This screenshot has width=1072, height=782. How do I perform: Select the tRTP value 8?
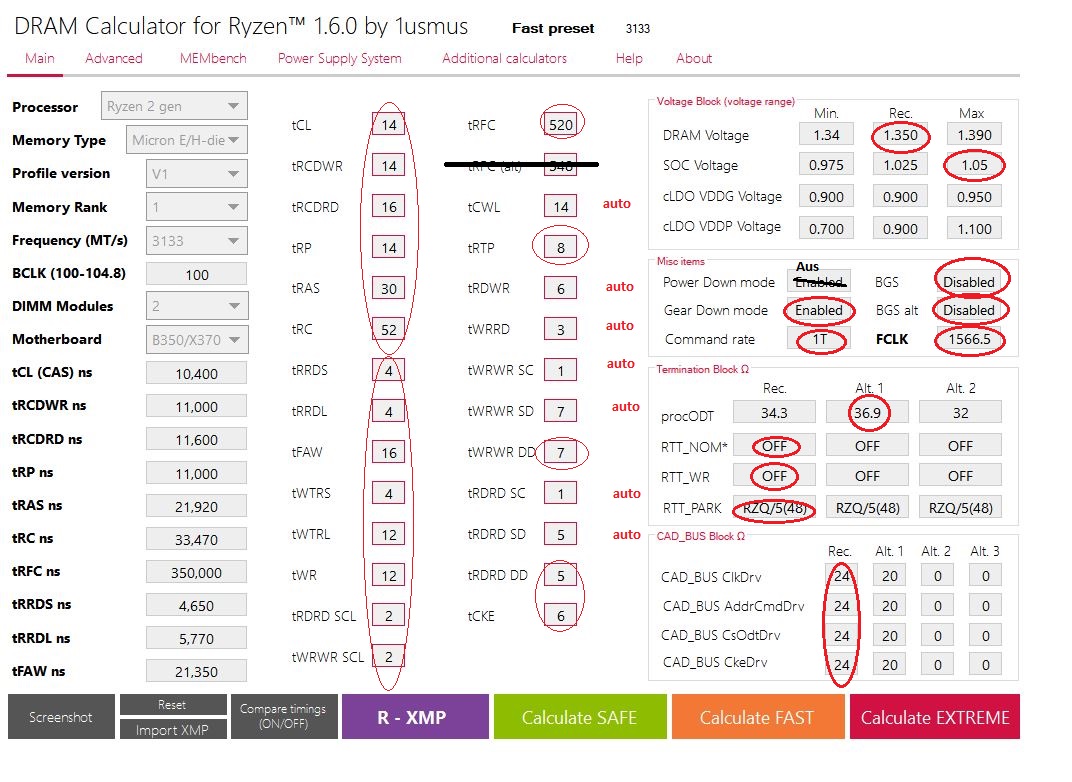561,247
